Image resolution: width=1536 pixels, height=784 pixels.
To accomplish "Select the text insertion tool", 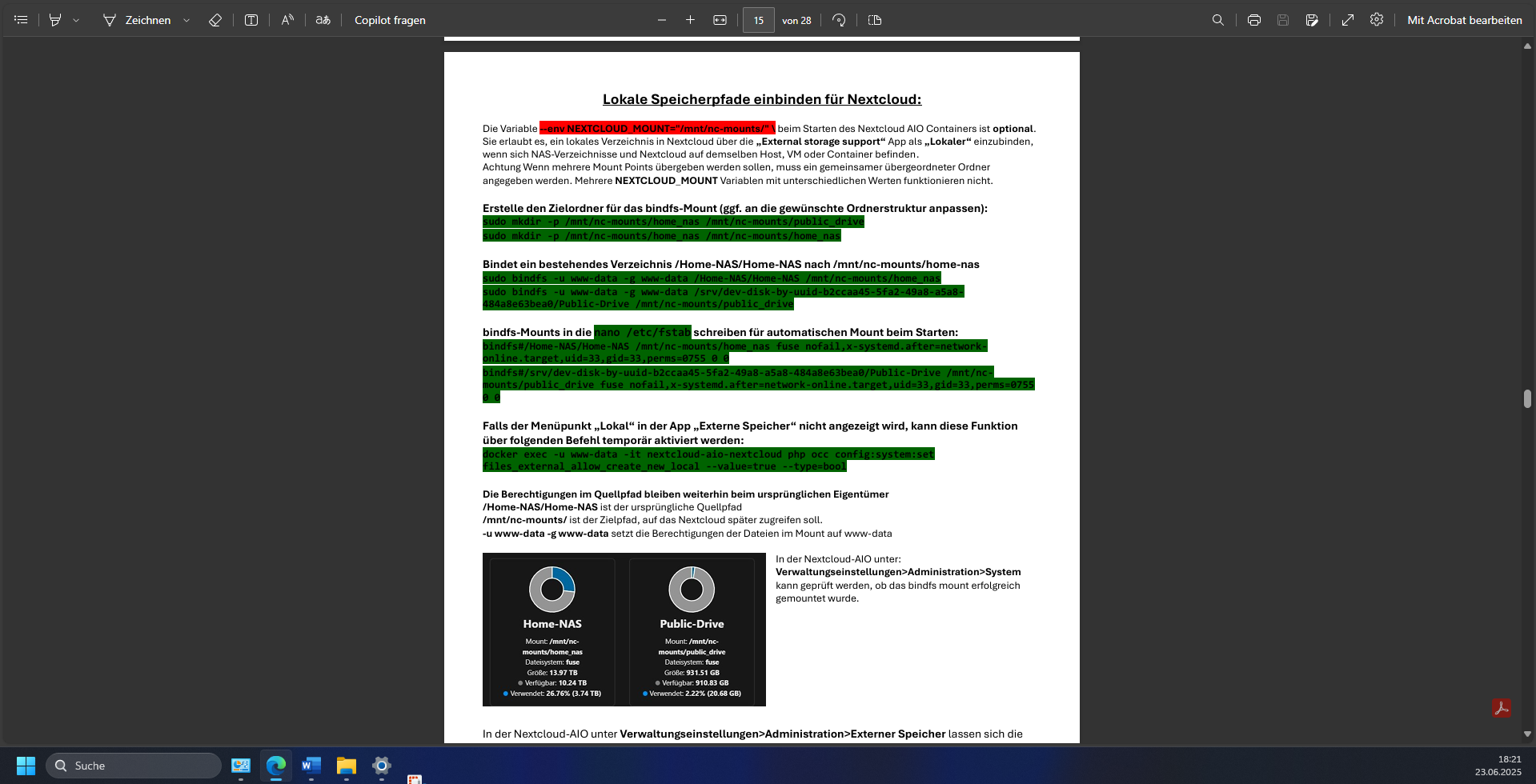I will point(251,20).
